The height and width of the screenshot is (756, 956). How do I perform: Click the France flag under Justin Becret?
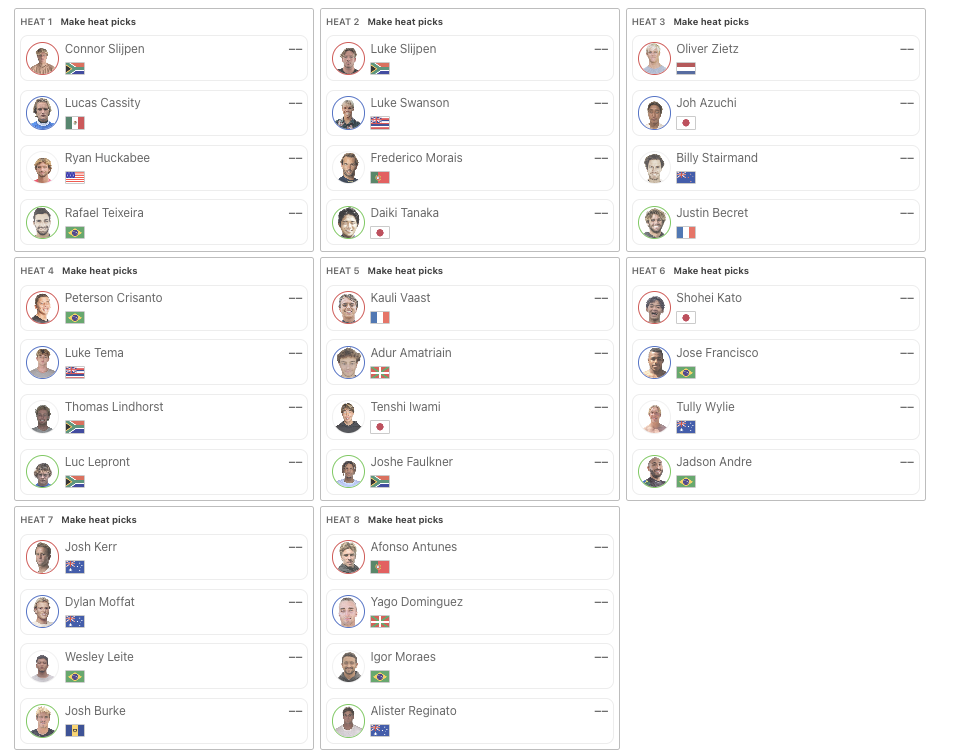(686, 232)
